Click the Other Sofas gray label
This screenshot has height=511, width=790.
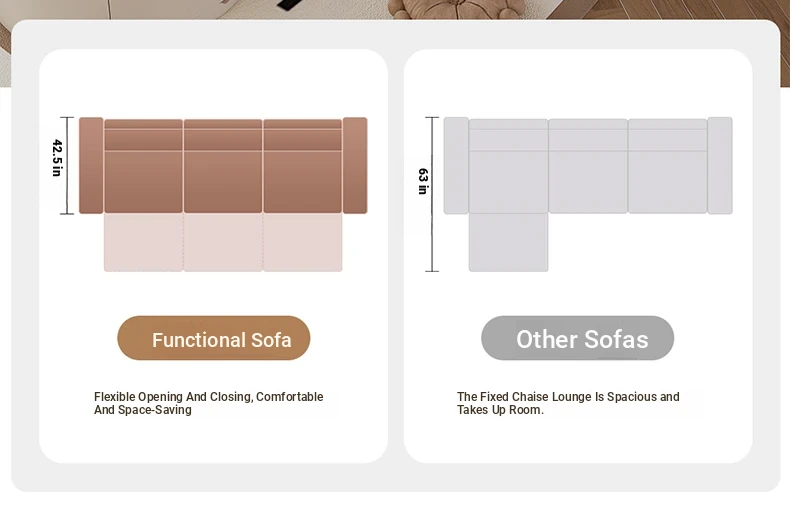577,338
